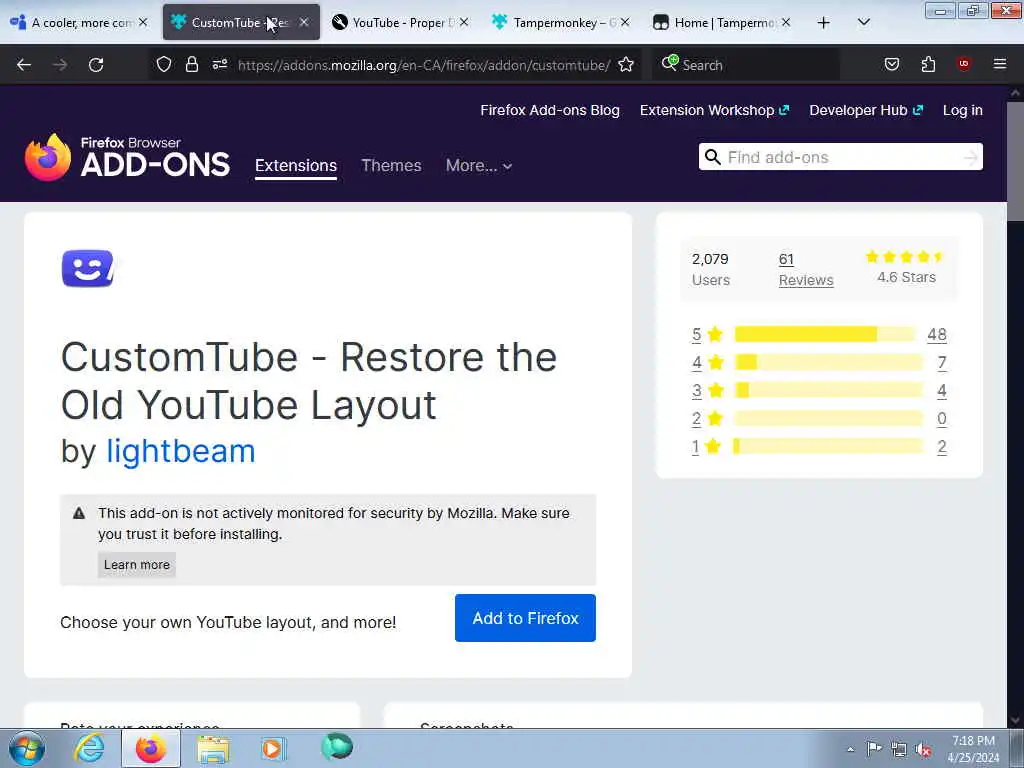This screenshot has width=1024, height=768.
Task: Open site permissions icon in address bar
Action: [x=219, y=64]
